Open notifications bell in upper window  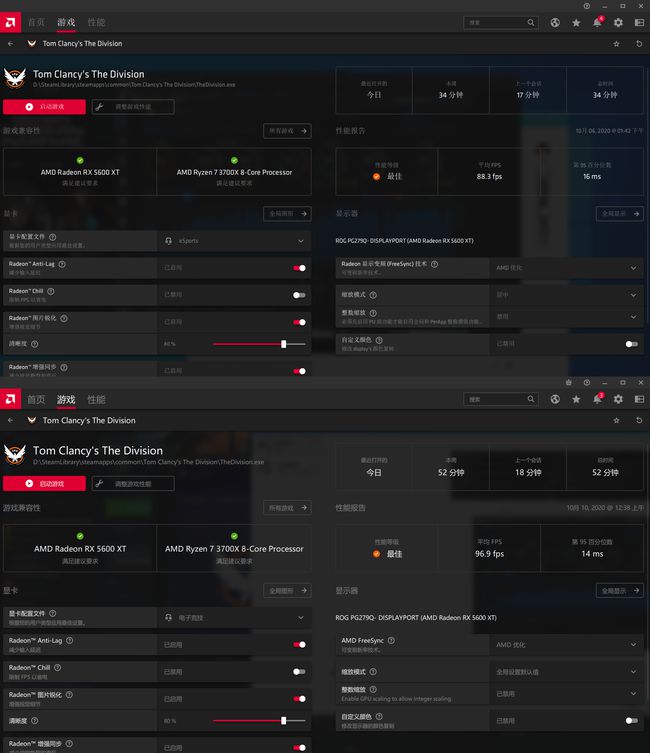pos(597,22)
